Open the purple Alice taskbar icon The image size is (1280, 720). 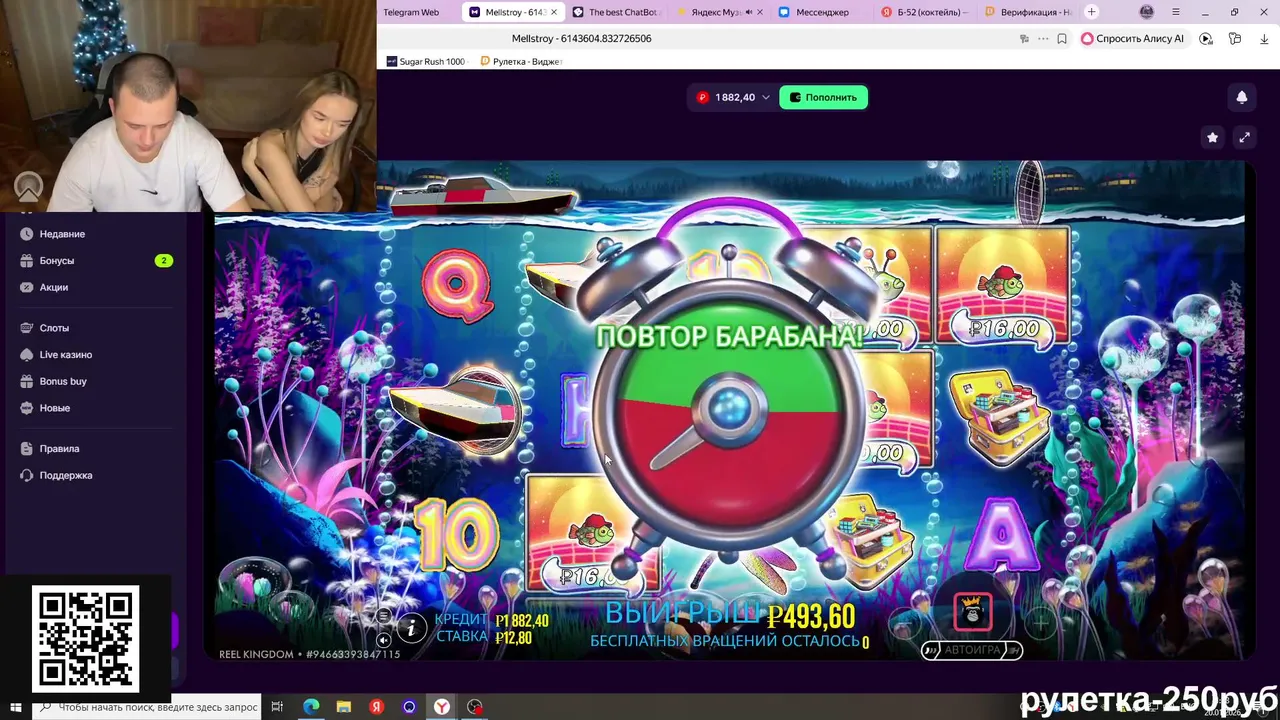tap(409, 707)
